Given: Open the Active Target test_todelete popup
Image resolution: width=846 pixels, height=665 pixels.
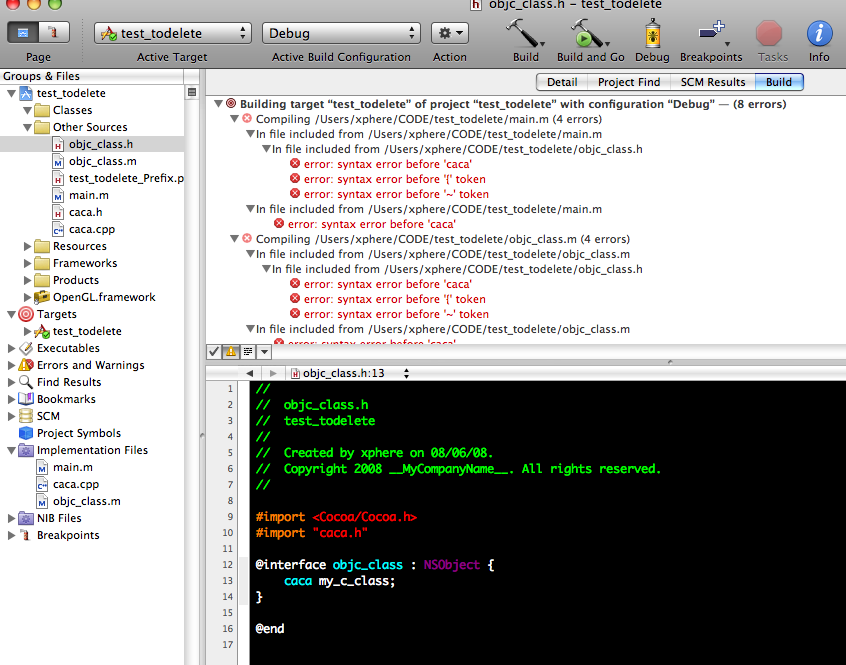Looking at the screenshot, I should point(173,33).
